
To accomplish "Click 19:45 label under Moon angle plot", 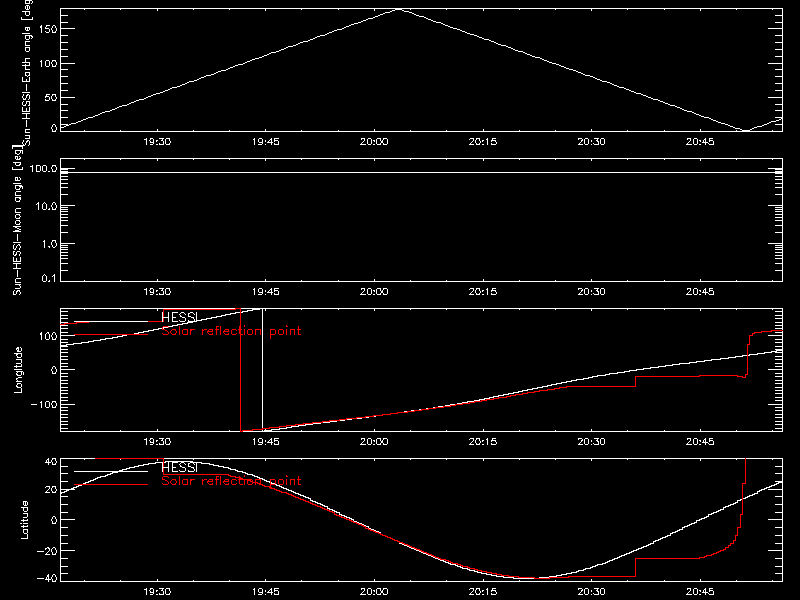I will [265, 292].
